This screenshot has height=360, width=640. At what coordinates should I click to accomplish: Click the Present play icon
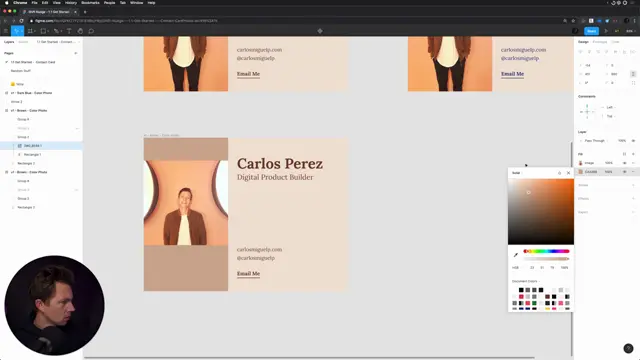606,31
